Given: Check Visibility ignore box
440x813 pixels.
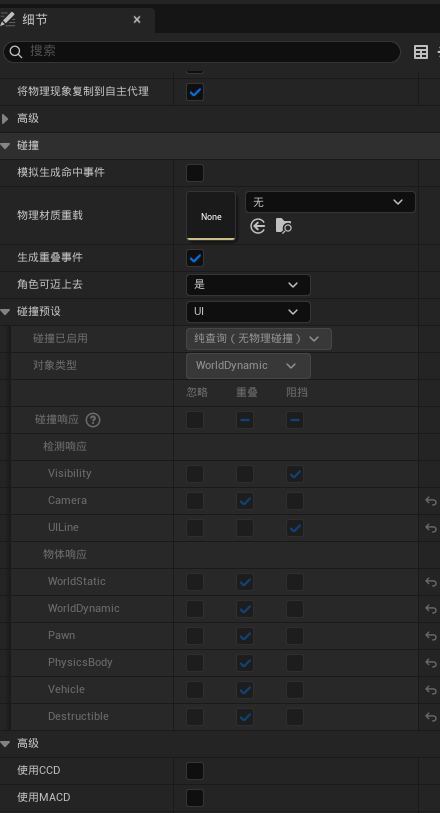Looking at the screenshot, I should tap(195, 474).
